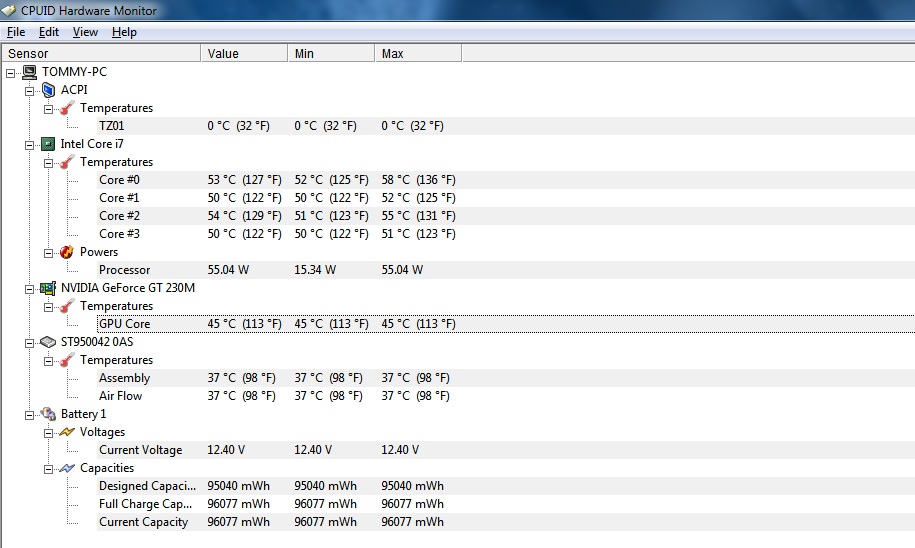Click the ACPI chip icon
Image resolution: width=915 pixels, height=548 pixels.
point(48,90)
